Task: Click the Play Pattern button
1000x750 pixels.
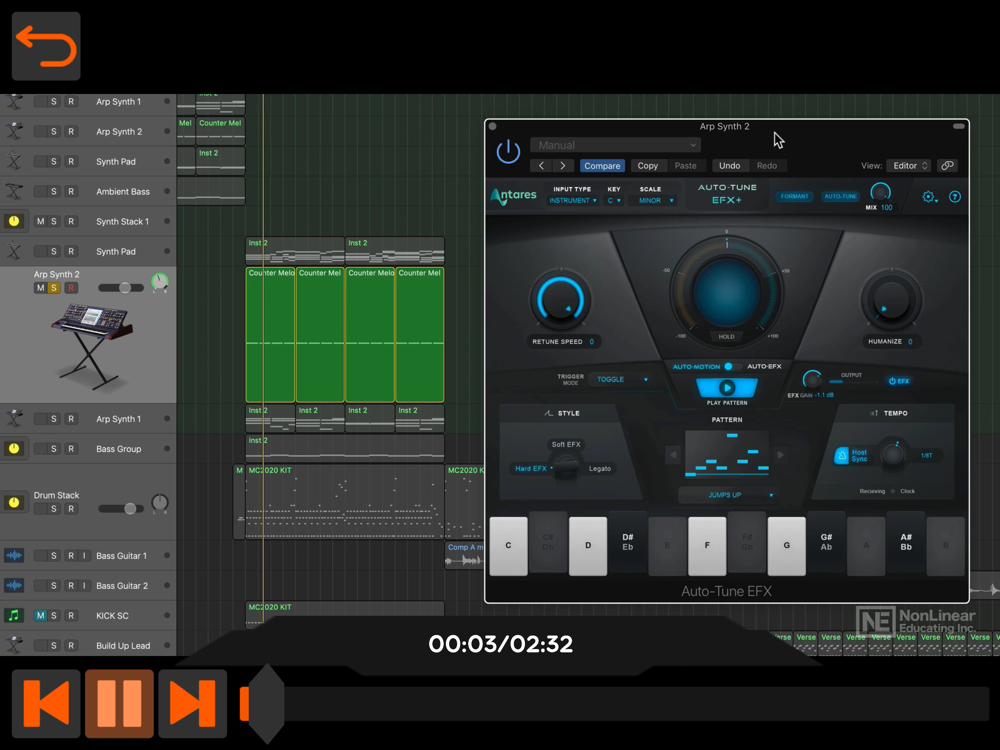Action: click(726, 388)
